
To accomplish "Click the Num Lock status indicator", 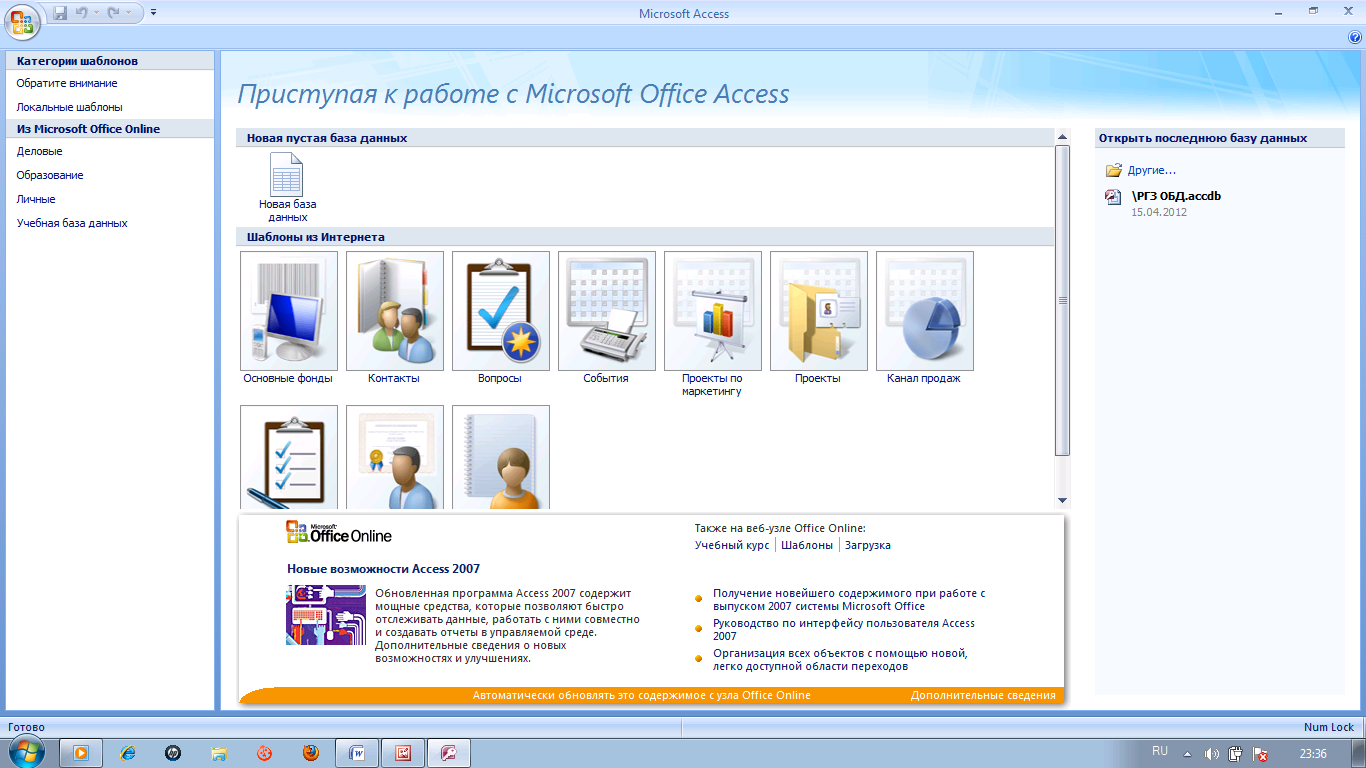I will pos(1329,727).
